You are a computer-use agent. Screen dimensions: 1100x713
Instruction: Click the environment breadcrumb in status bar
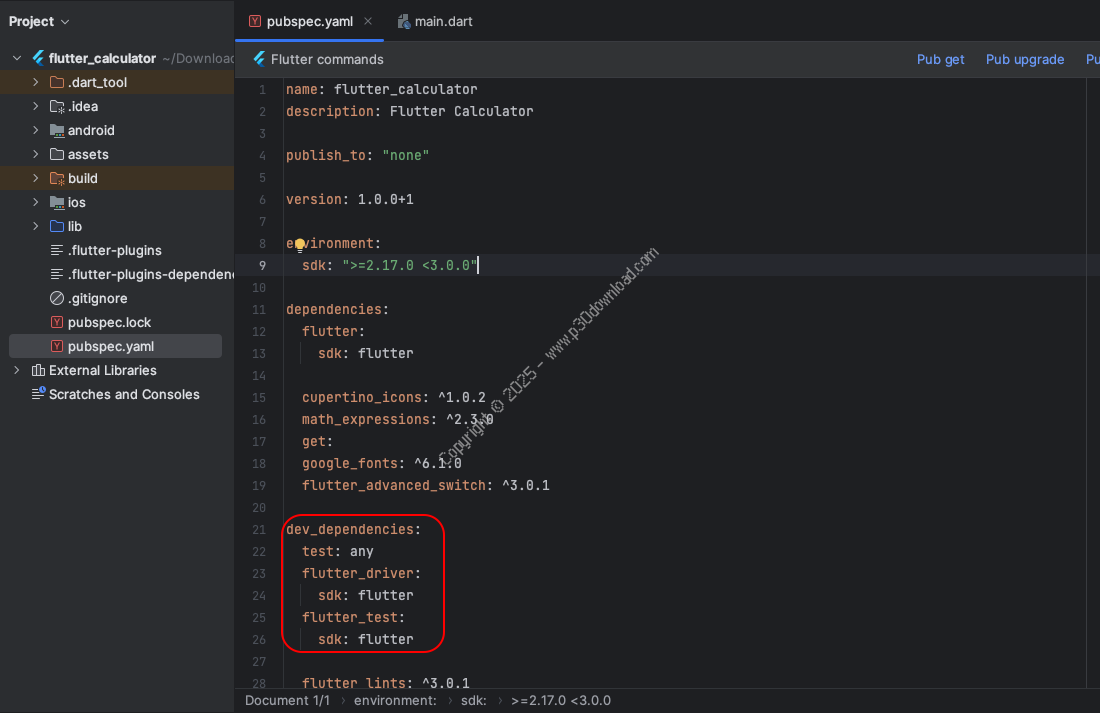395,701
